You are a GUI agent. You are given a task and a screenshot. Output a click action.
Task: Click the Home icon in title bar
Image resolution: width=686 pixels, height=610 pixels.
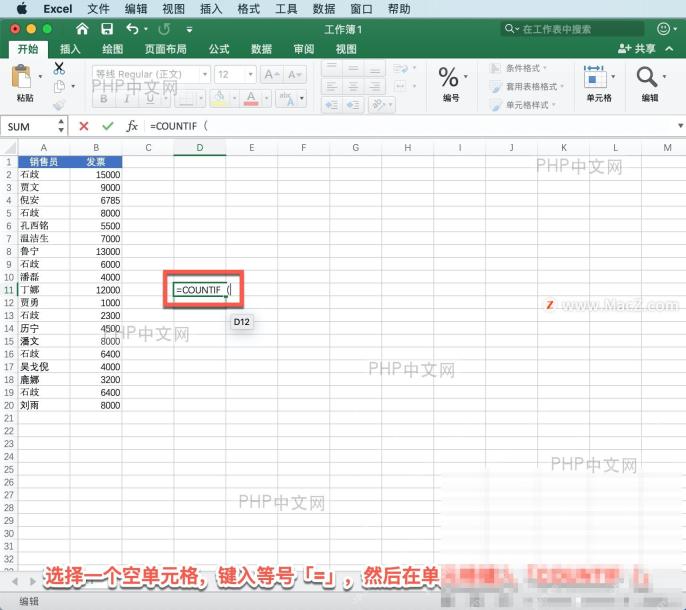[x=82, y=29]
